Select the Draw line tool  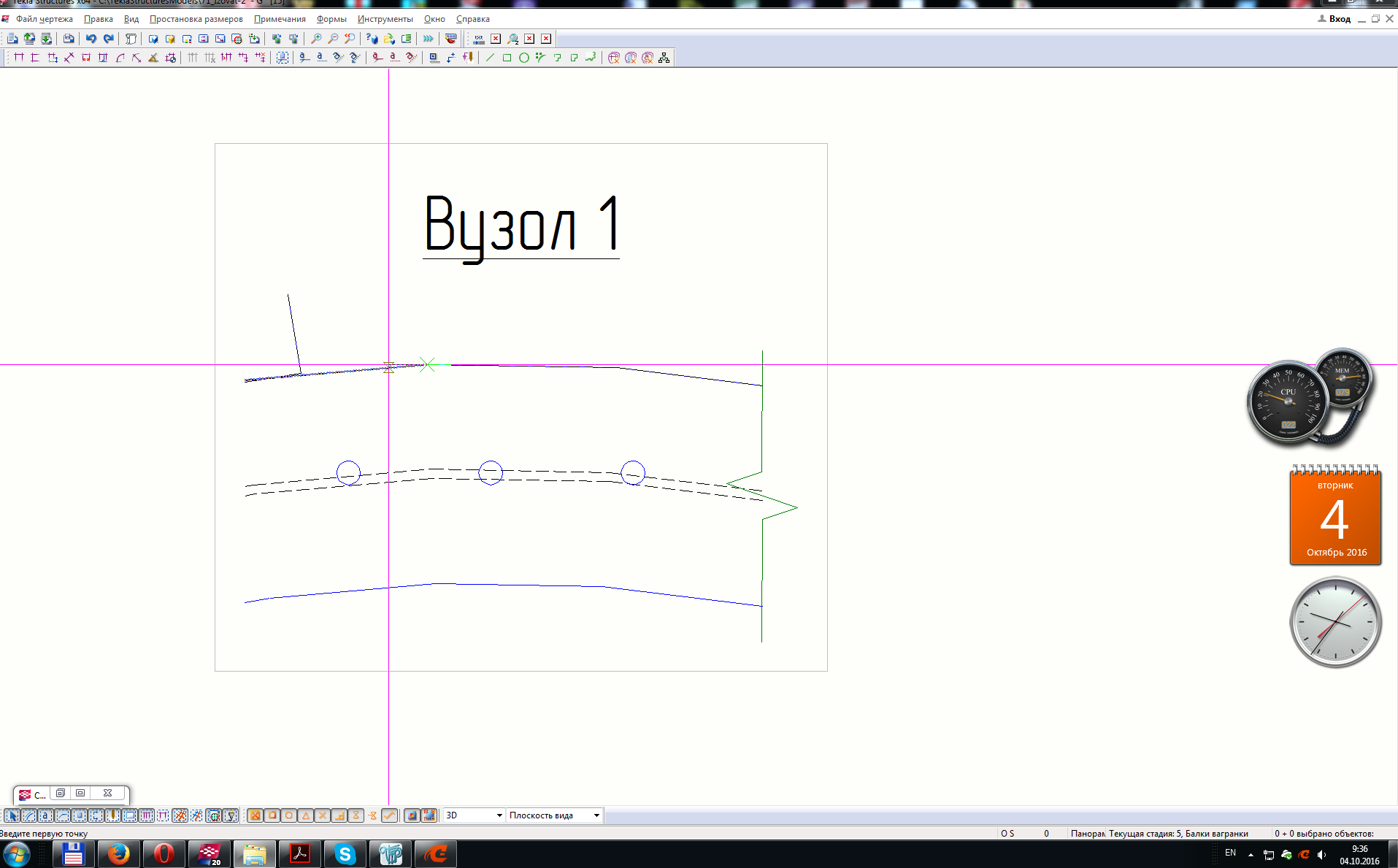point(490,58)
